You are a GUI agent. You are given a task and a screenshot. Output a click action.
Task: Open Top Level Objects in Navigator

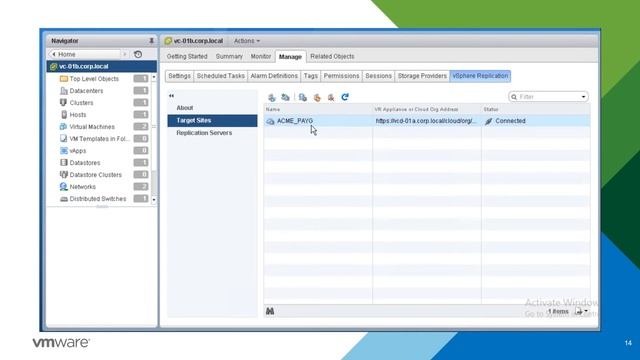coord(94,79)
